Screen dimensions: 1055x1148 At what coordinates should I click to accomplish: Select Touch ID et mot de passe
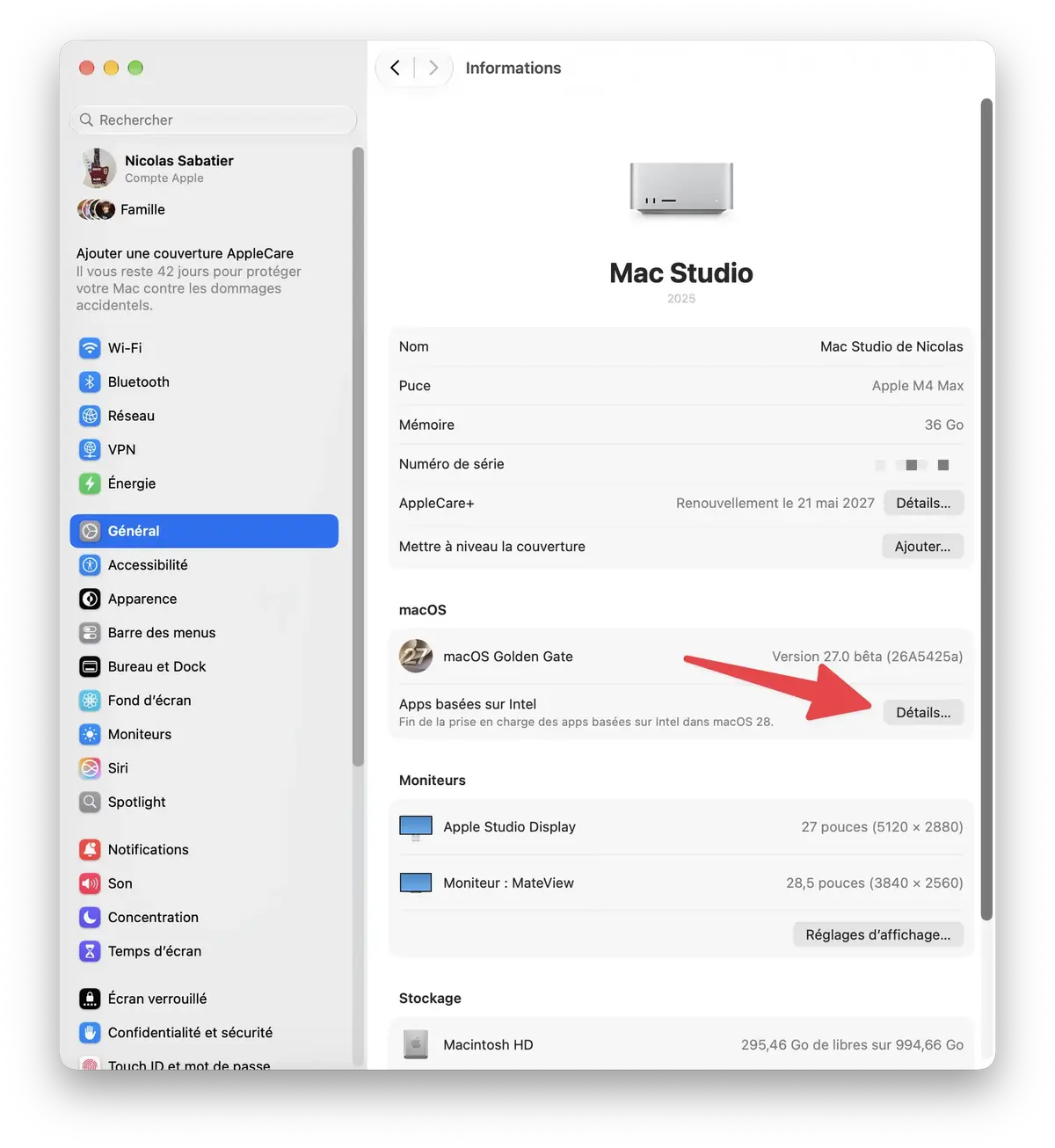(x=188, y=1065)
